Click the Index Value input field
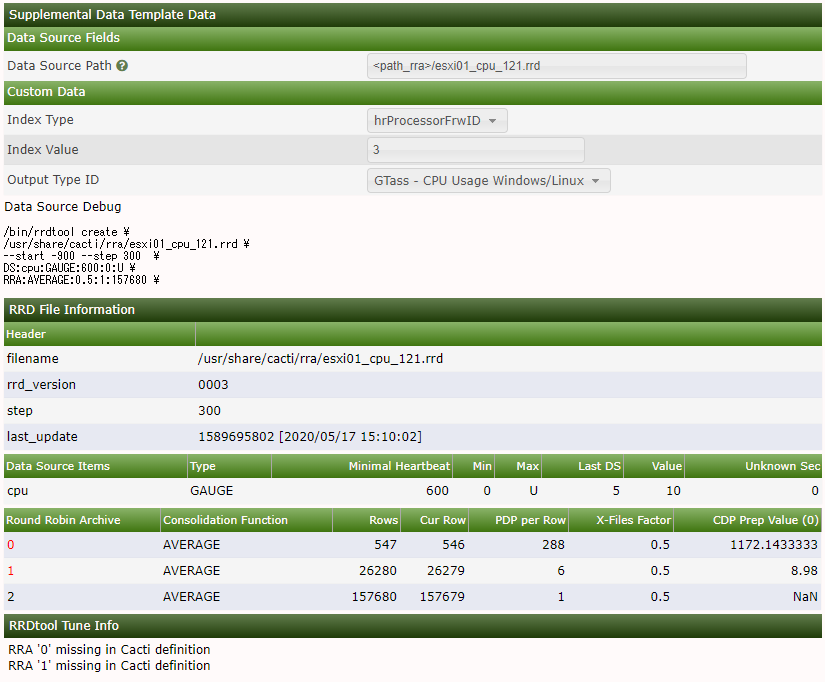825x682 pixels. click(x=475, y=150)
